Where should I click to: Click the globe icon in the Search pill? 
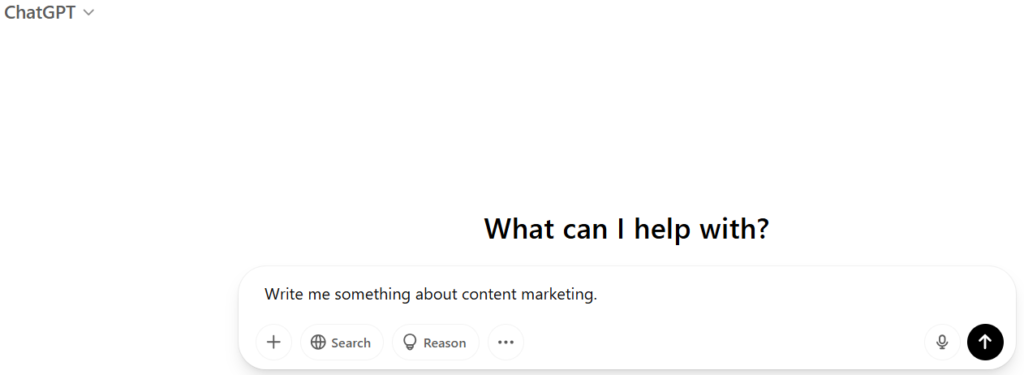[318, 342]
